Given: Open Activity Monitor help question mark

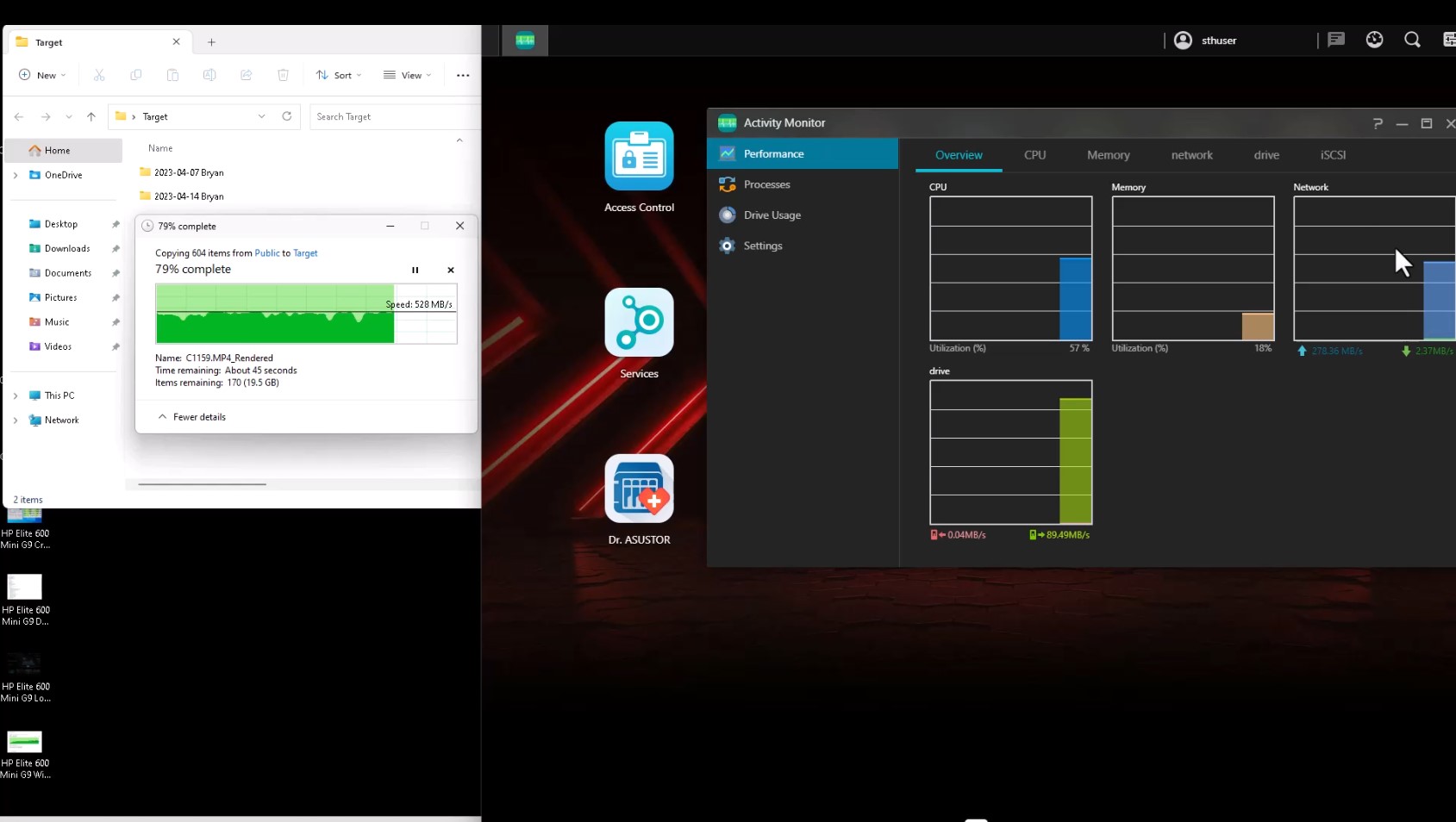Looking at the screenshot, I should click(1378, 123).
